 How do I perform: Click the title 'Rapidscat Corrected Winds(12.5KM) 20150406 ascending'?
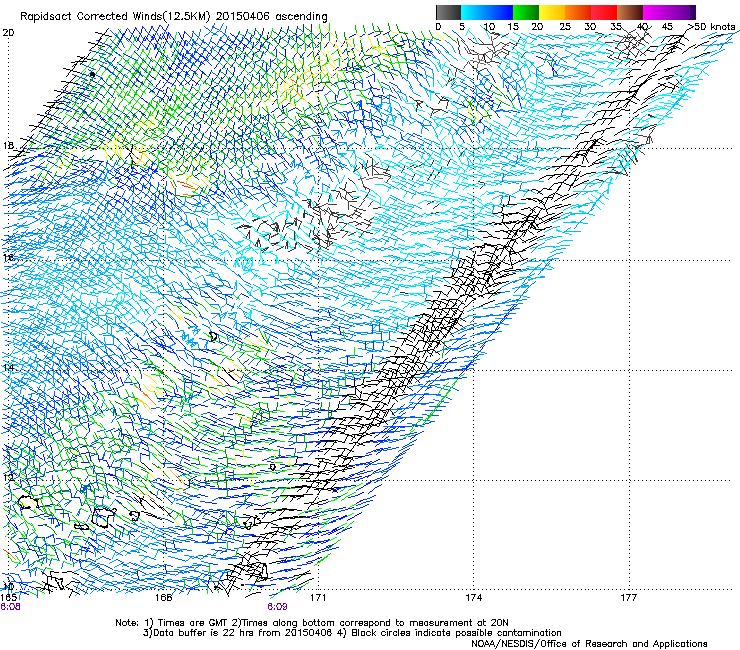(x=174, y=16)
